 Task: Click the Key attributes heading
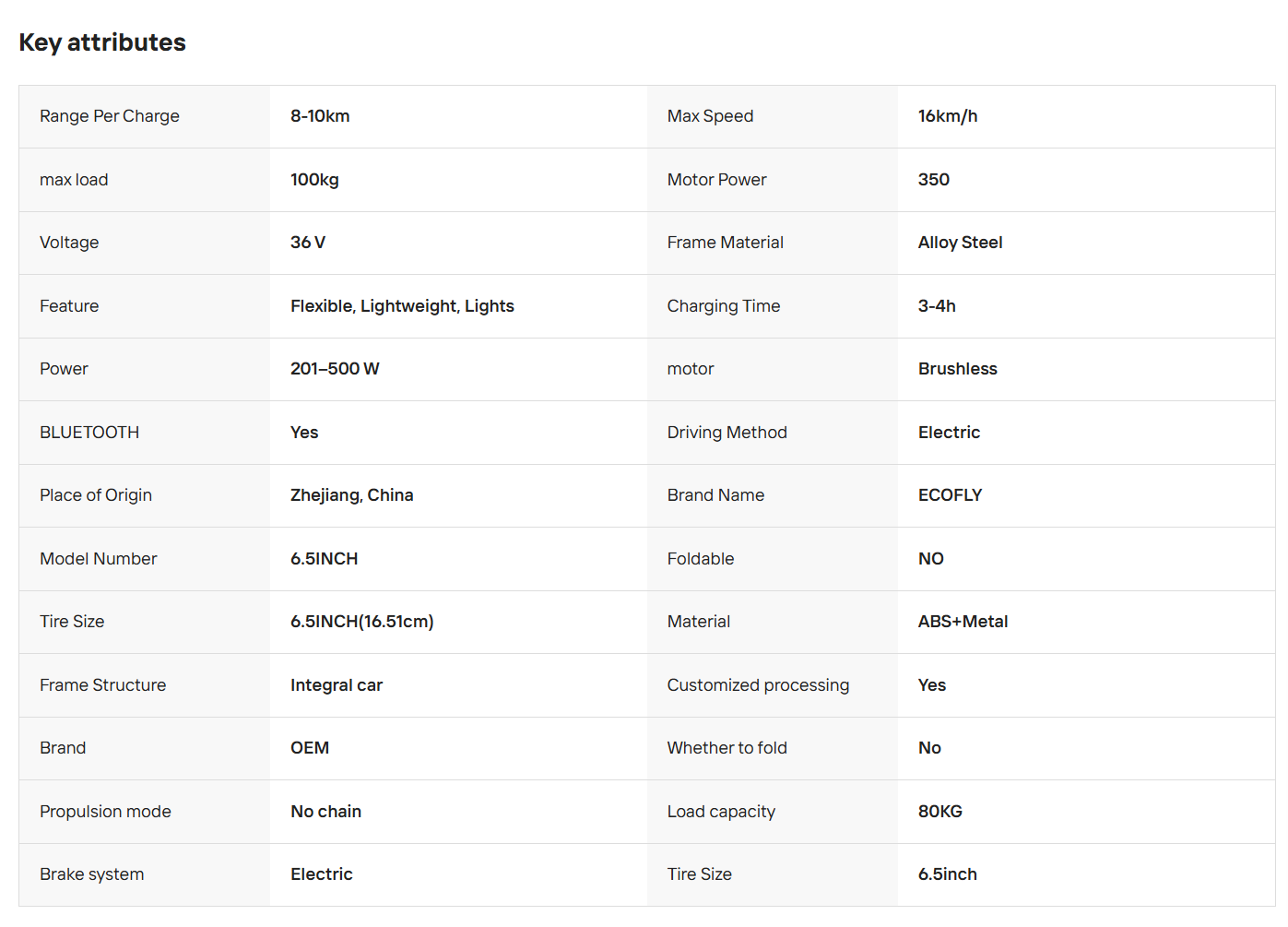[102, 42]
